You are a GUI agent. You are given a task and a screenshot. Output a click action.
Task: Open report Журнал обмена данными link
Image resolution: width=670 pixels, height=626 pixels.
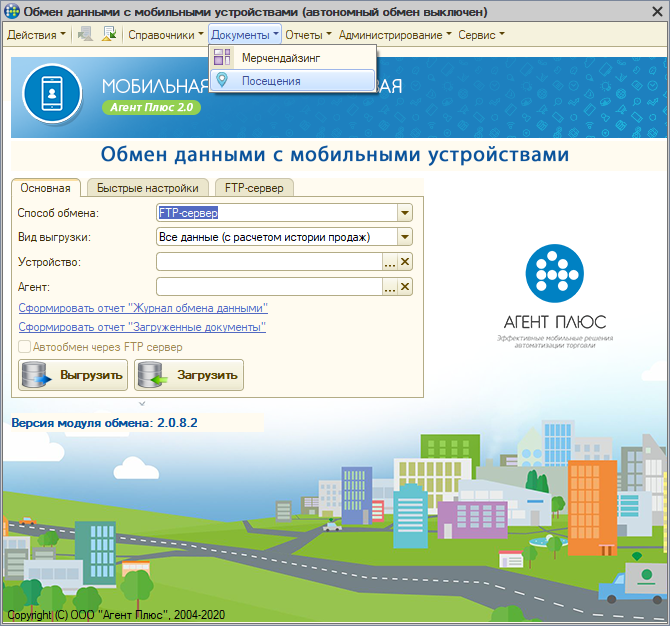143,308
